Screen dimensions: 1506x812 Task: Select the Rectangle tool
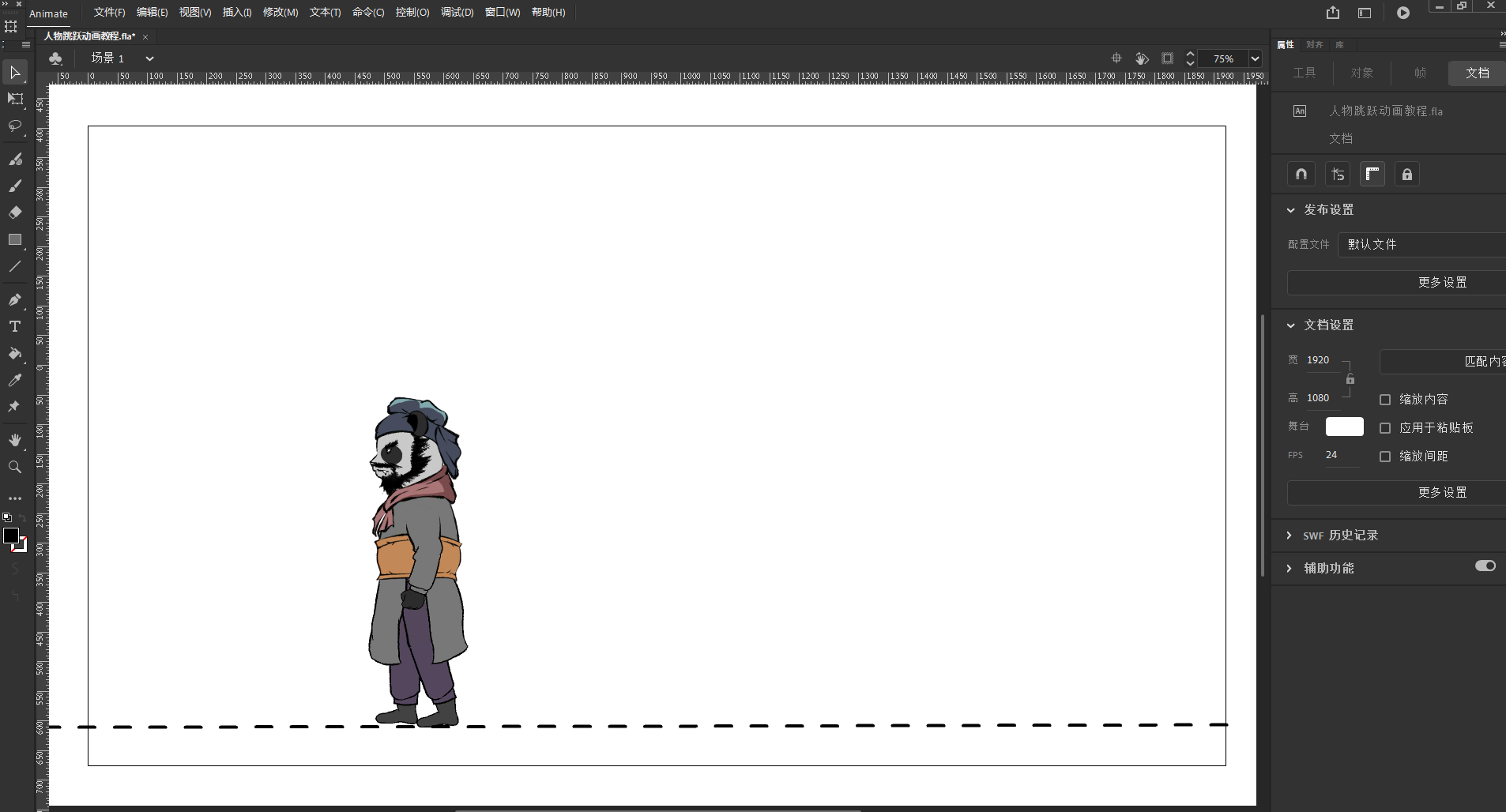click(x=14, y=239)
